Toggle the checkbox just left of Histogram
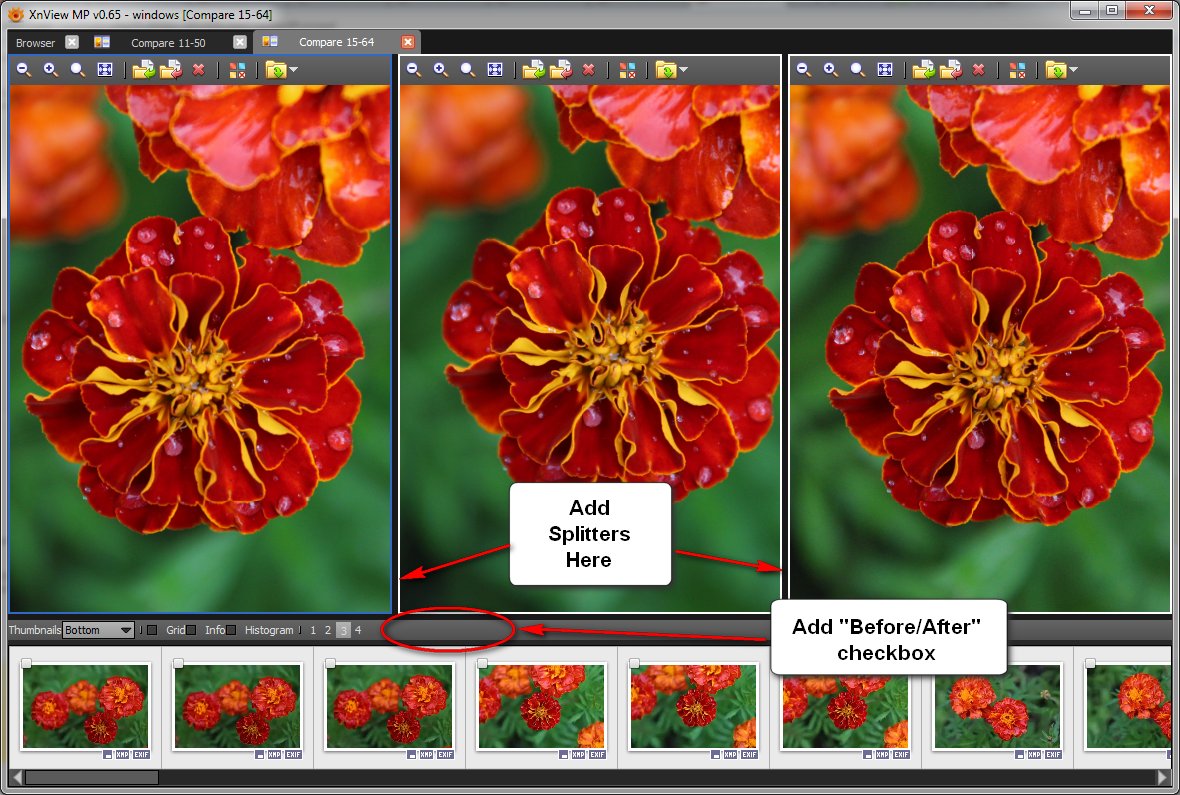Image resolution: width=1180 pixels, height=795 pixels. 231,630
